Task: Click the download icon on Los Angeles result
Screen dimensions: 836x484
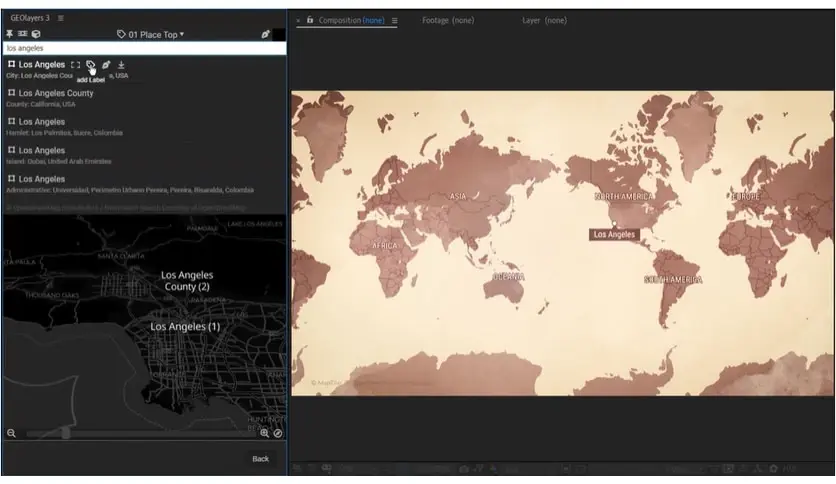Action: [x=121, y=65]
